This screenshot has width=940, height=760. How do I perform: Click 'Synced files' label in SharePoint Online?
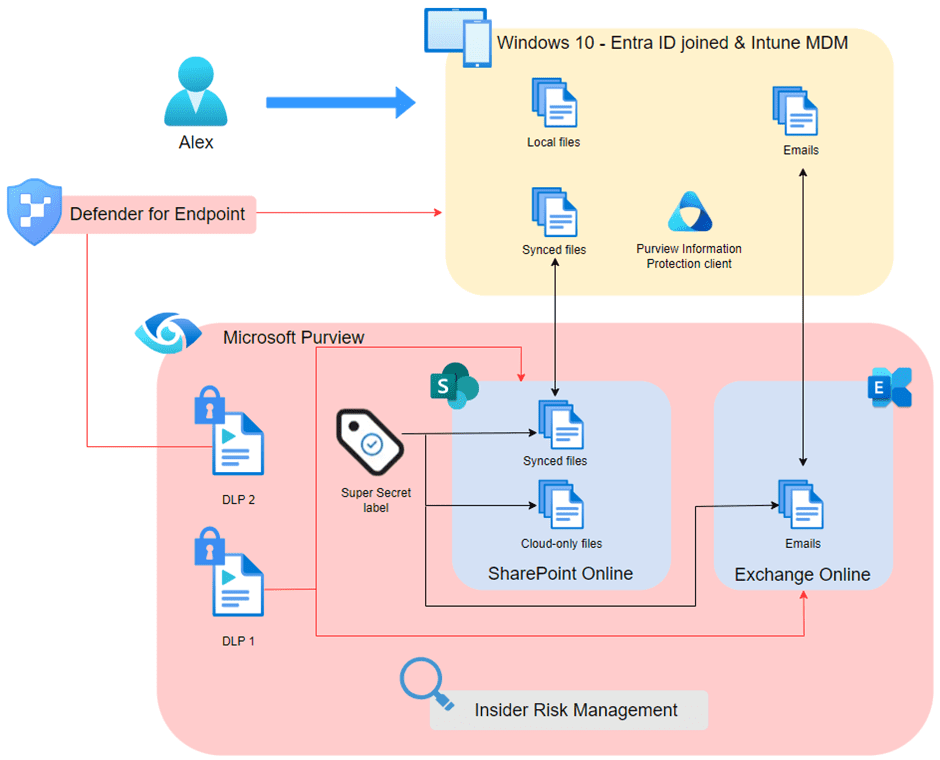pos(555,461)
